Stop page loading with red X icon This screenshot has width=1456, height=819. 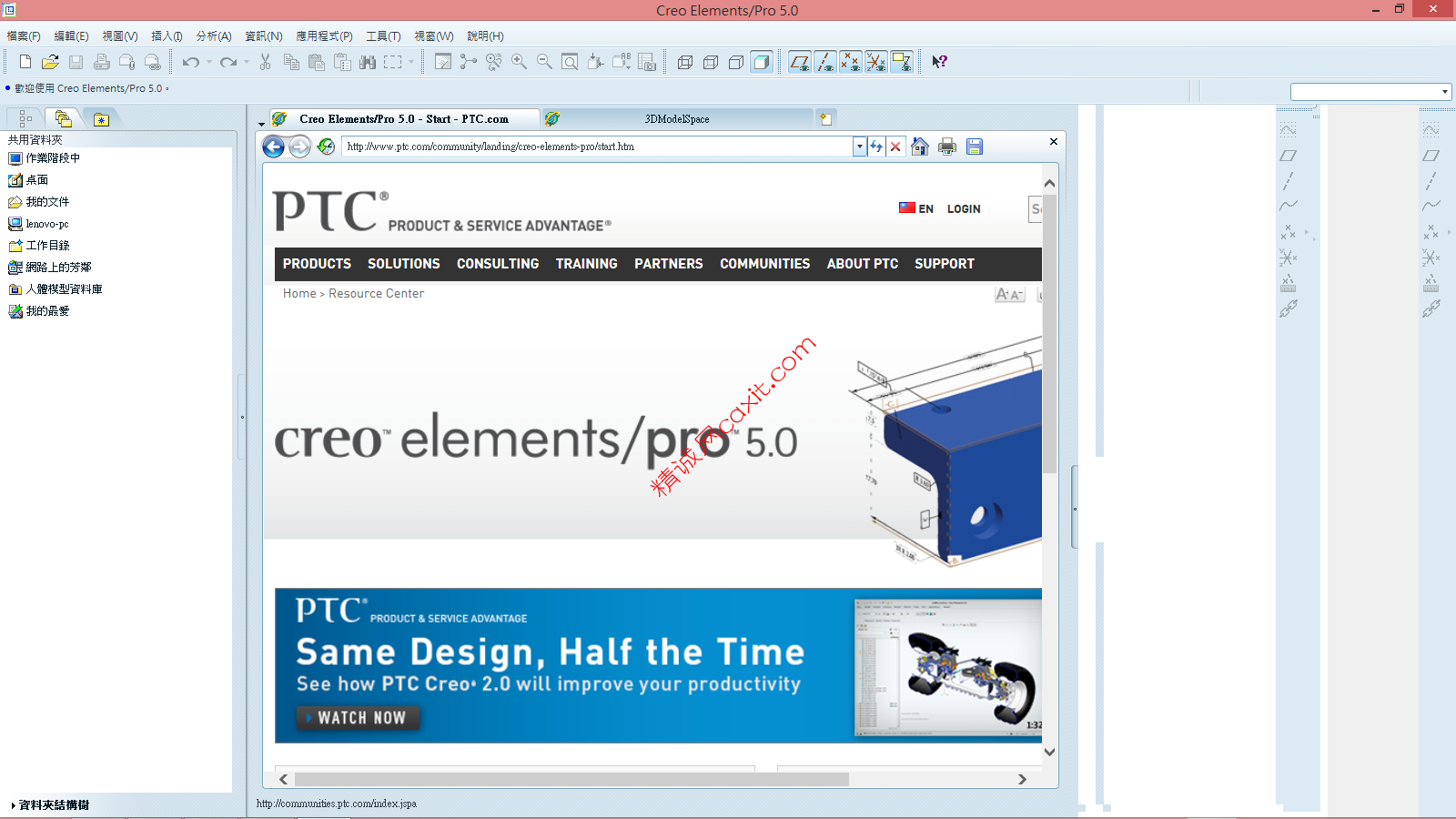coord(895,147)
